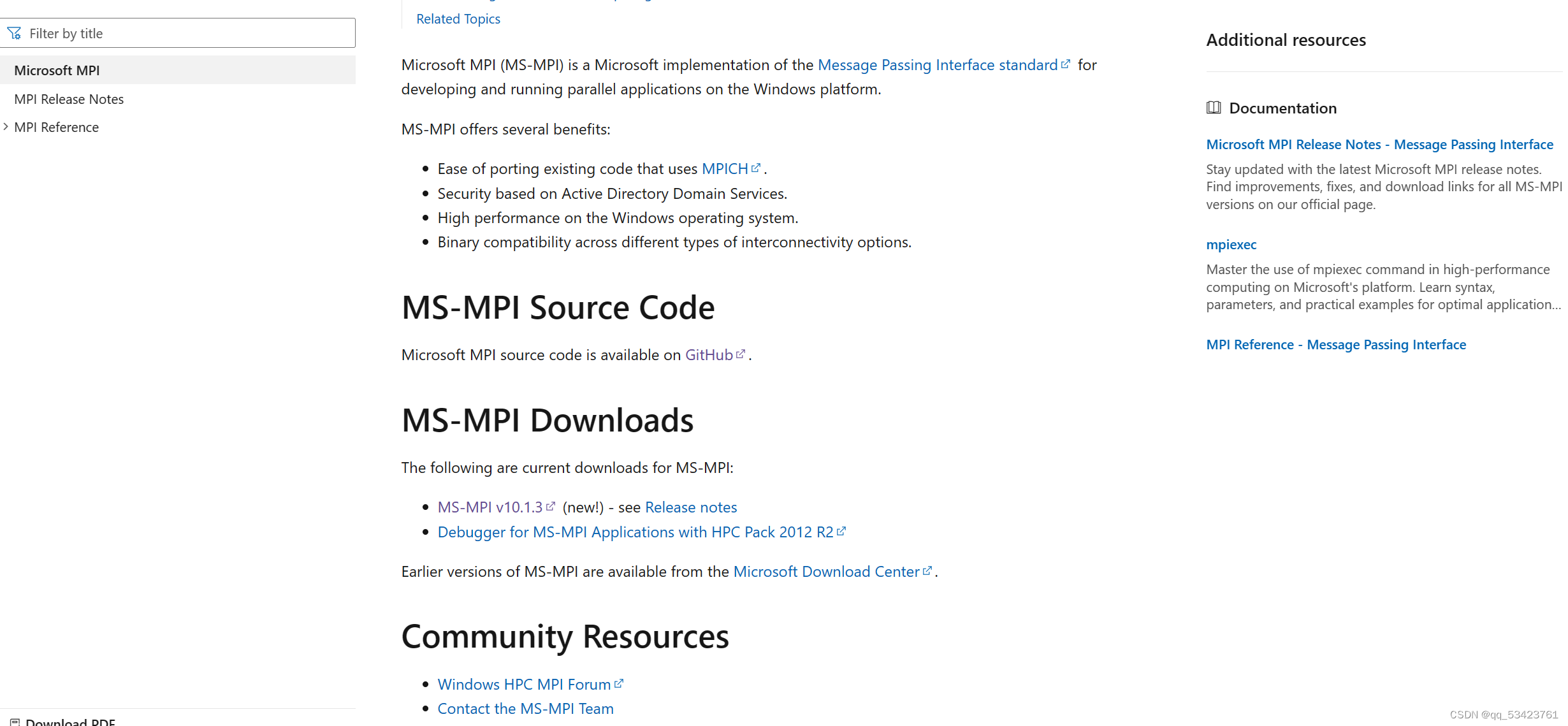Click external-link icon after MS-MPI v10.1.3
The width and height of the screenshot is (1568, 726).
[551, 507]
